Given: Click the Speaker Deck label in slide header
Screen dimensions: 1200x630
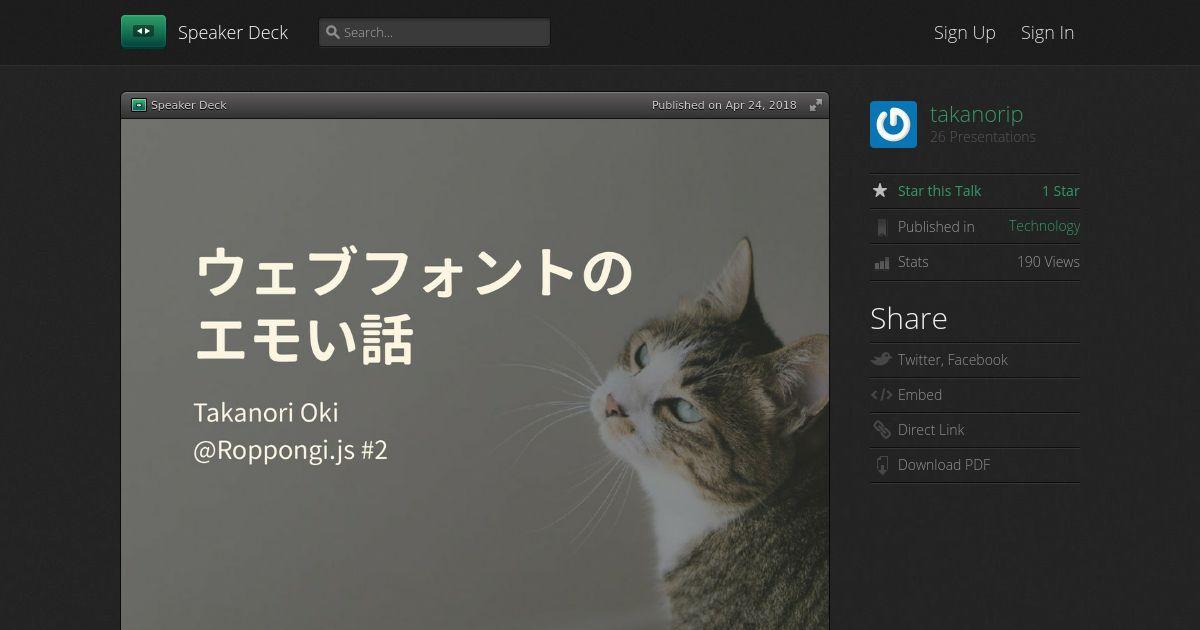Looking at the screenshot, I should (x=189, y=105).
